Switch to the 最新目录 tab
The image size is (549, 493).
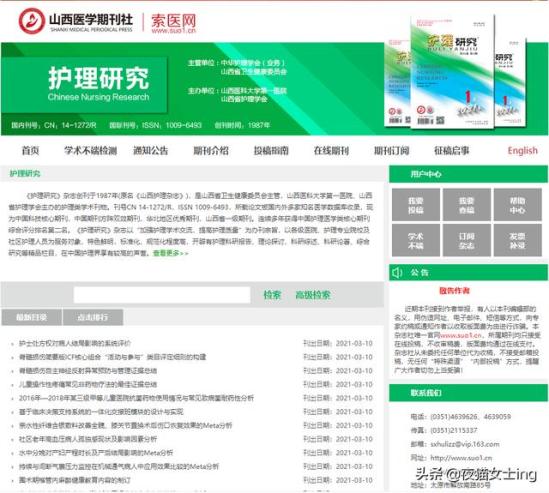click(x=32, y=317)
